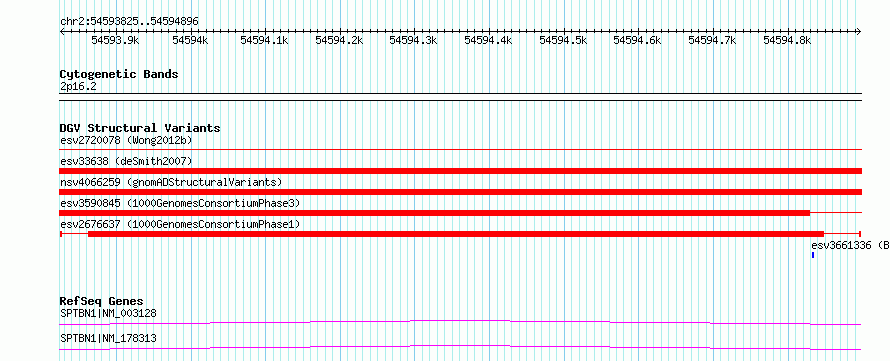
Task: Open the SPTBN1|NM_003128 gene label
Action: point(108,313)
